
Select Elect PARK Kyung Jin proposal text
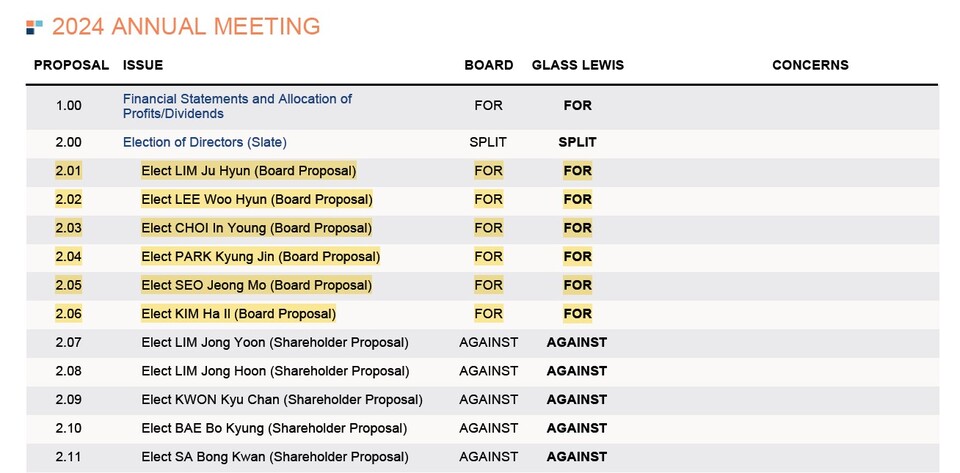click(260, 256)
